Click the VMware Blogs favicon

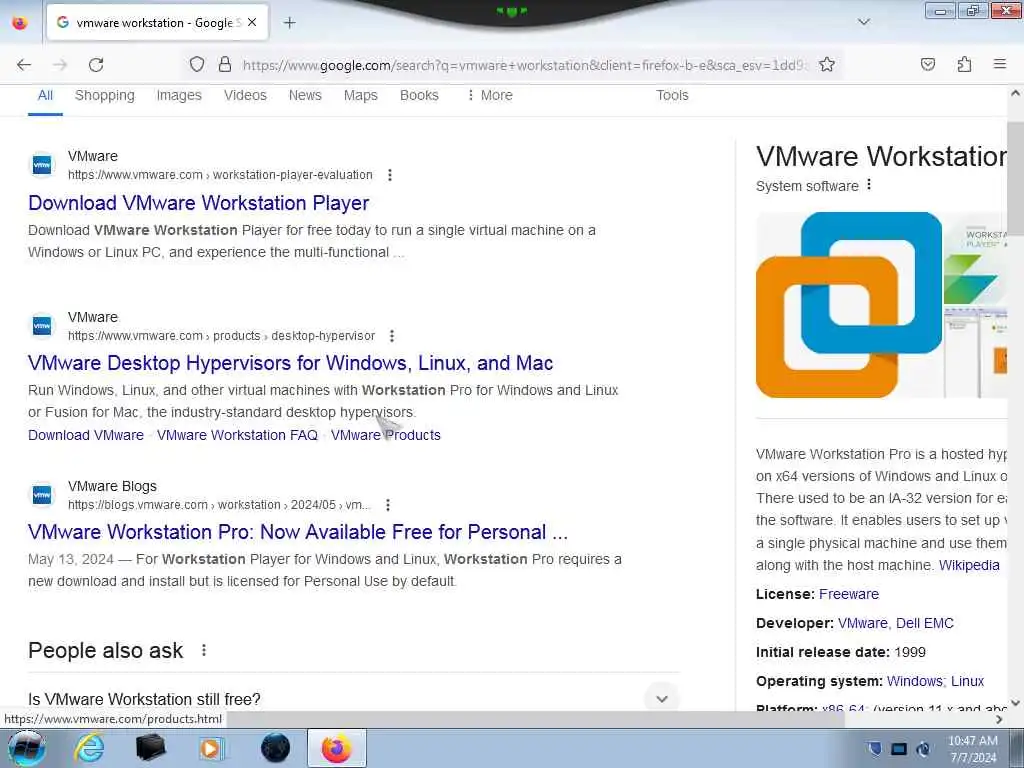click(x=42, y=494)
